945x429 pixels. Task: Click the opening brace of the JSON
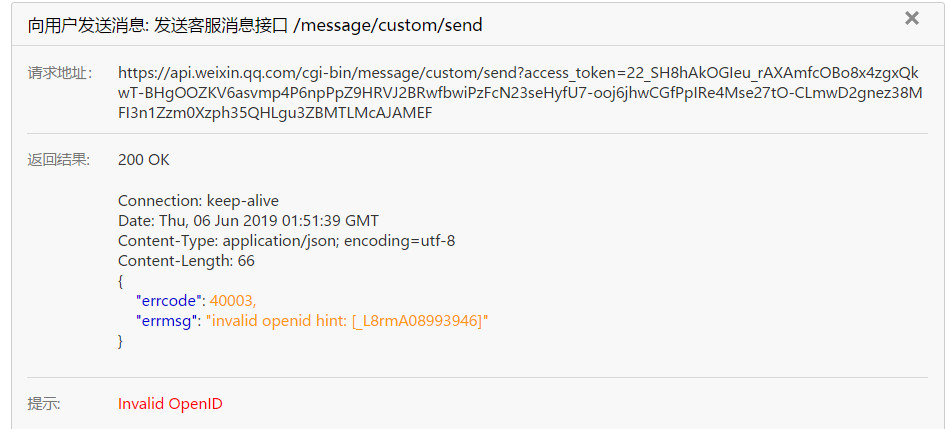coord(121,281)
